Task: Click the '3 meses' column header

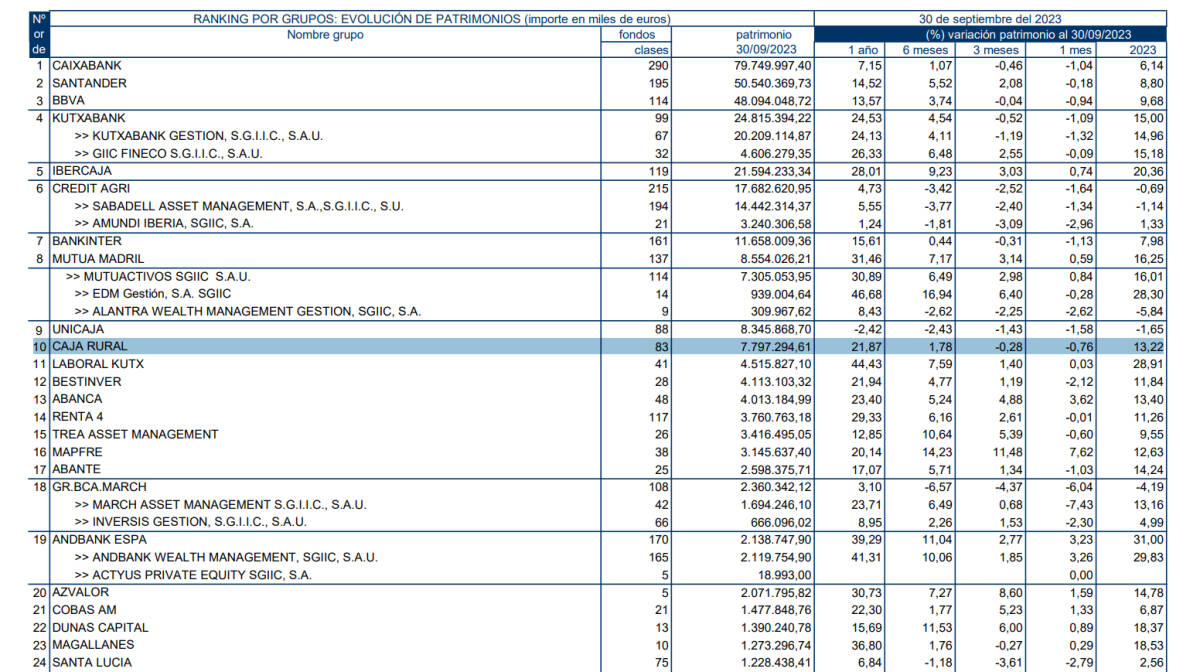Action: pyautogui.click(x=996, y=50)
